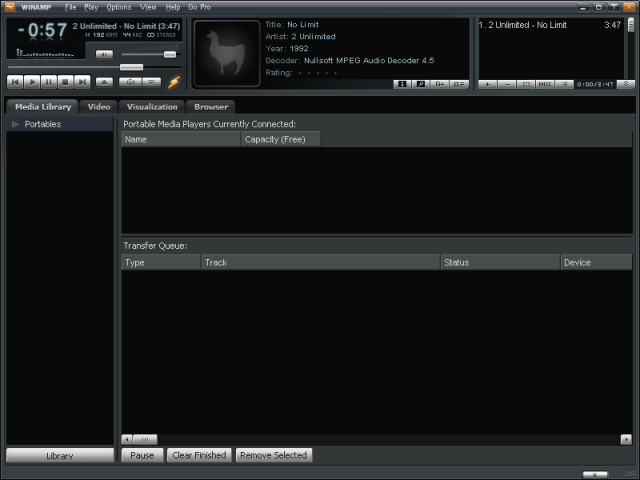Click the Remove Selected button
This screenshot has height=480, width=640.
(x=273, y=455)
